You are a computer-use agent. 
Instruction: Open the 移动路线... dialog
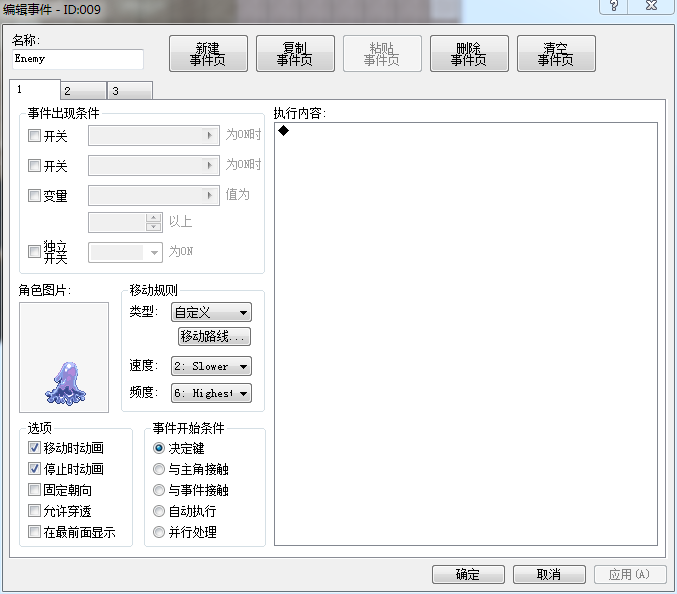pos(214,336)
